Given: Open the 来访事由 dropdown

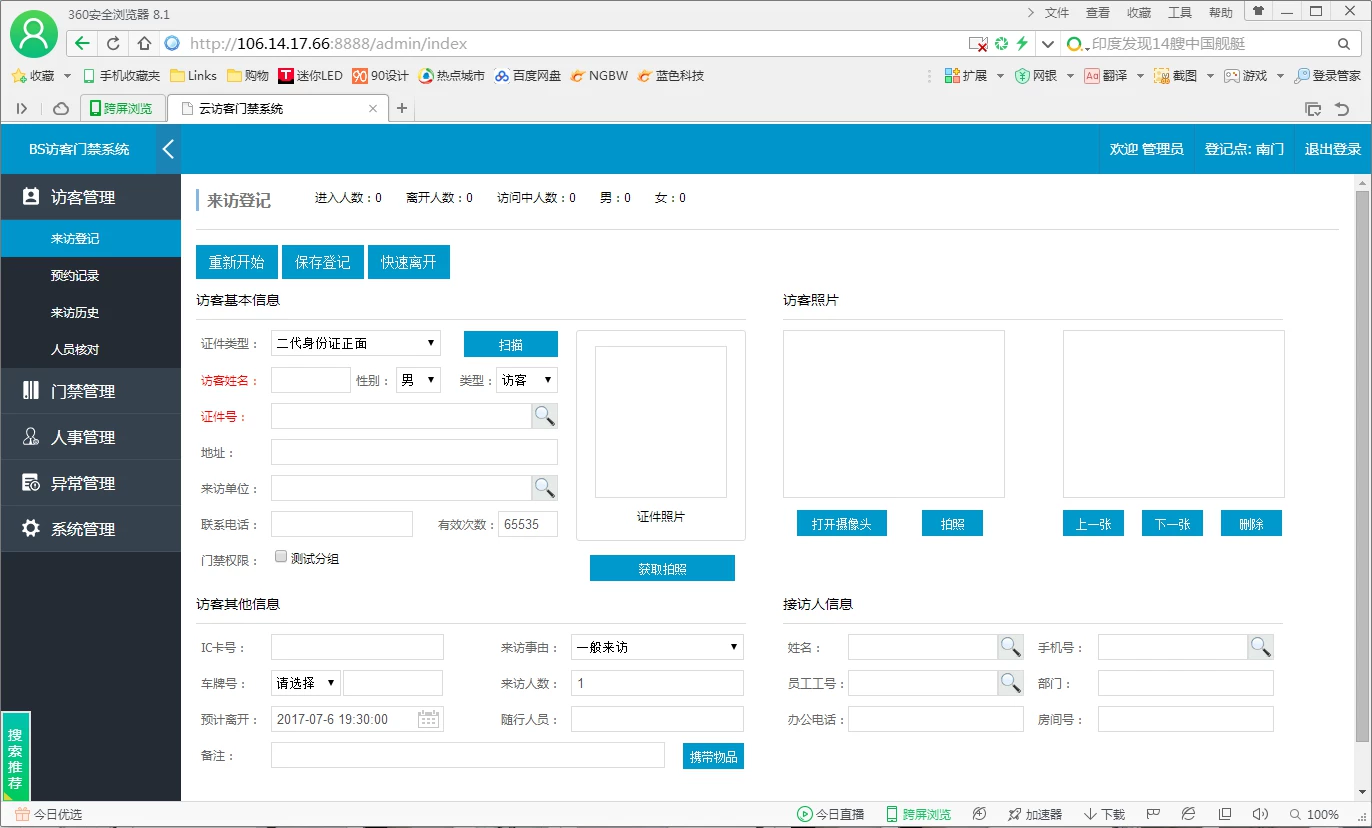Looking at the screenshot, I should click(x=657, y=647).
